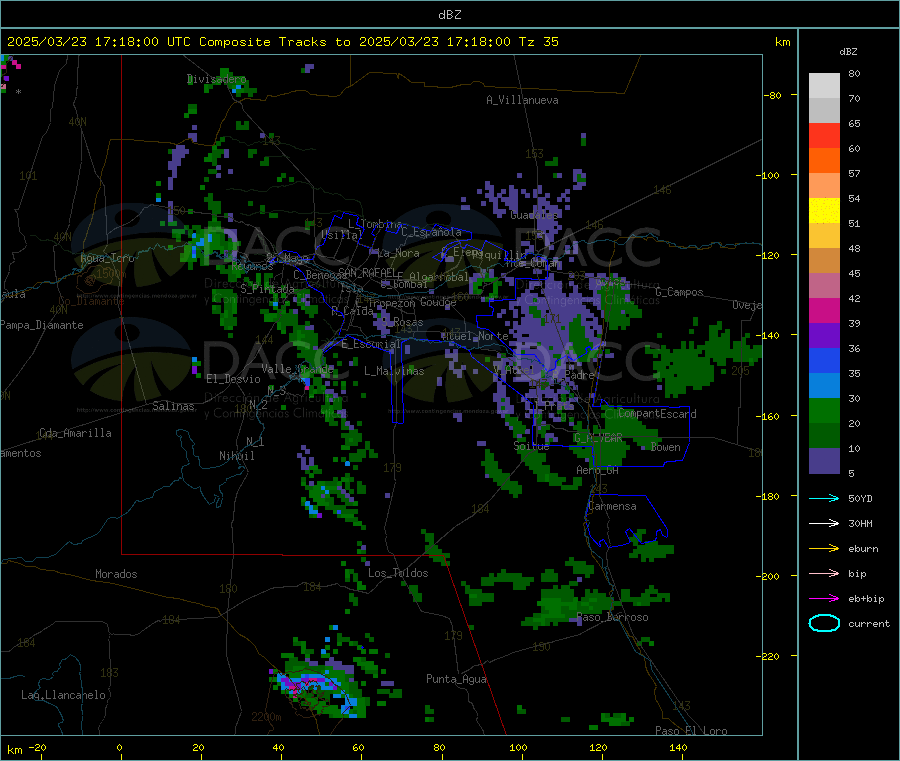Select the 51-54 dBZ yellow color swatch

tap(824, 211)
